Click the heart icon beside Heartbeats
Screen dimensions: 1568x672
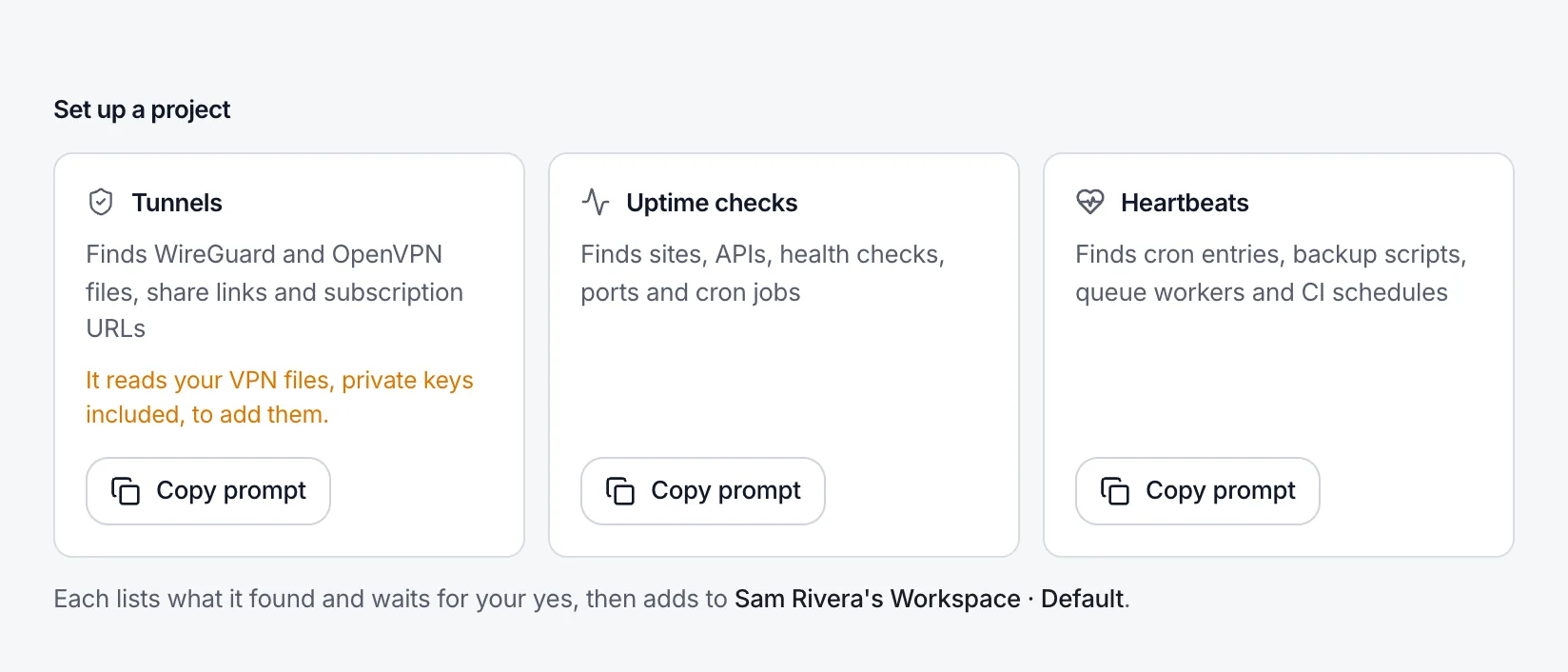click(1090, 203)
